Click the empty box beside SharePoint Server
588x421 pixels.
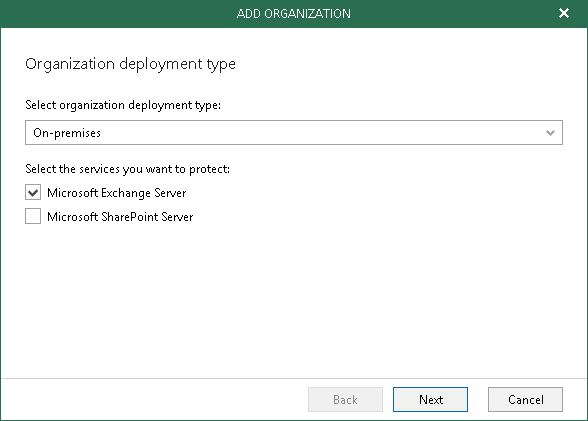33,216
